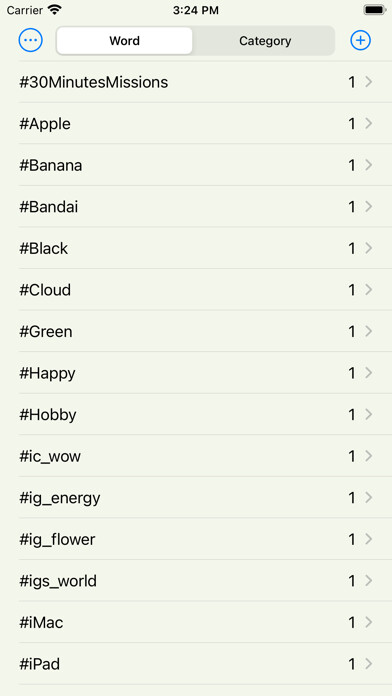Tap the battery indicator icon
The height and width of the screenshot is (696, 392).
[375, 10]
